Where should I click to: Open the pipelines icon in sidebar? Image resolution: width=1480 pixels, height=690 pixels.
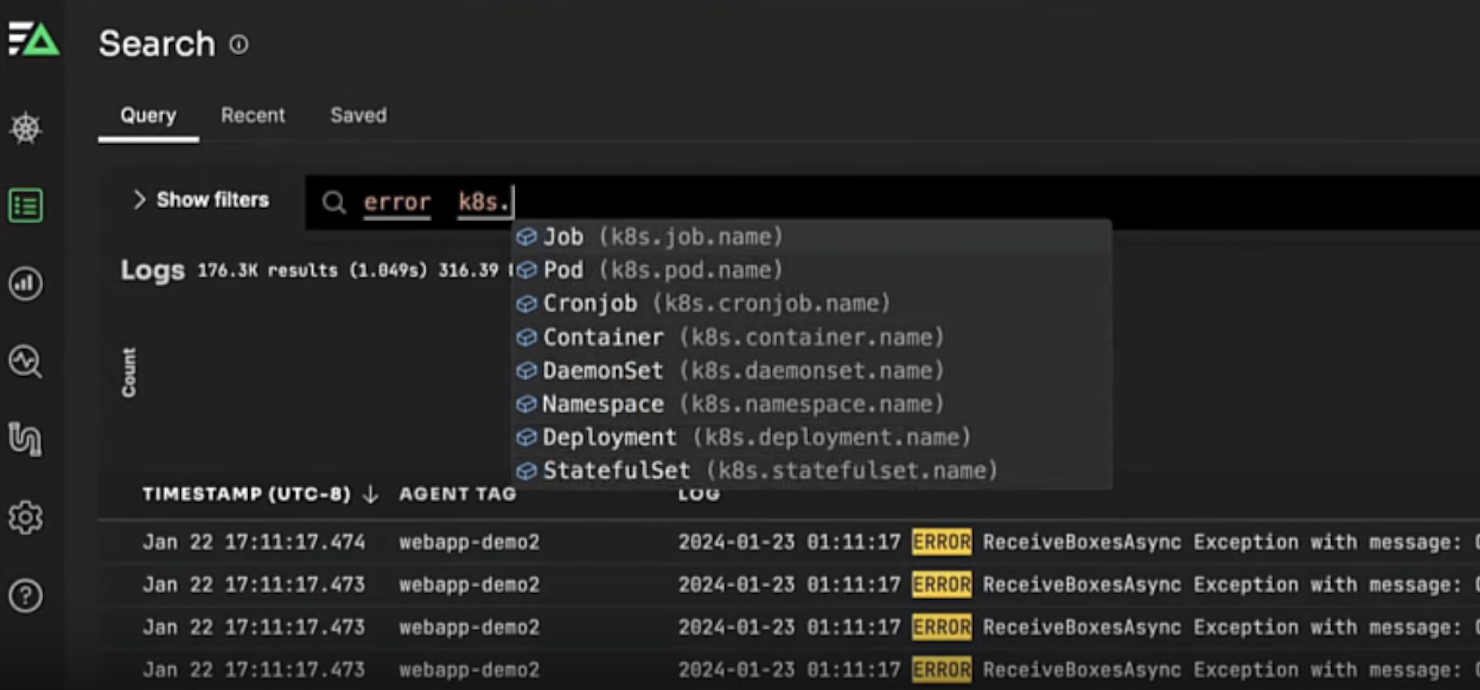[x=25, y=439]
